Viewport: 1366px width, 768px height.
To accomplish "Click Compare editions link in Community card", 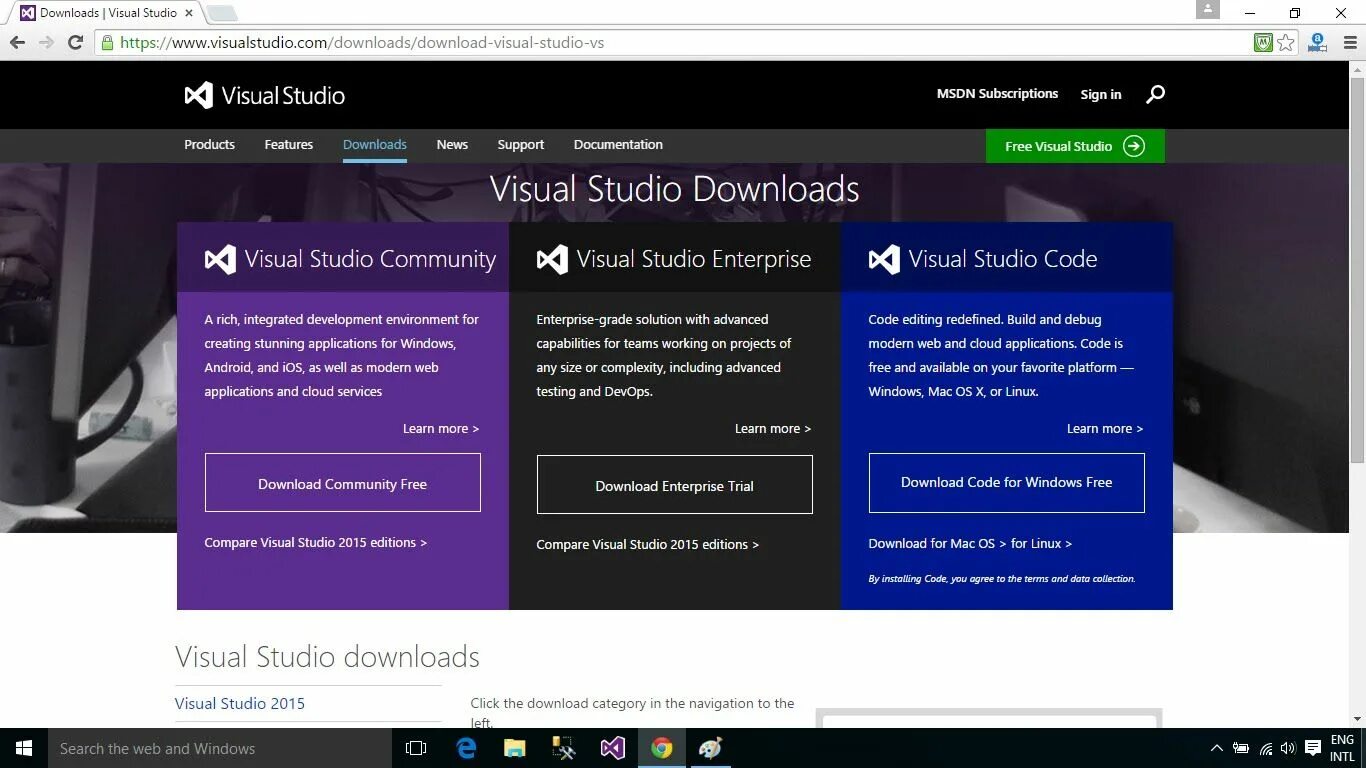I will (x=316, y=542).
